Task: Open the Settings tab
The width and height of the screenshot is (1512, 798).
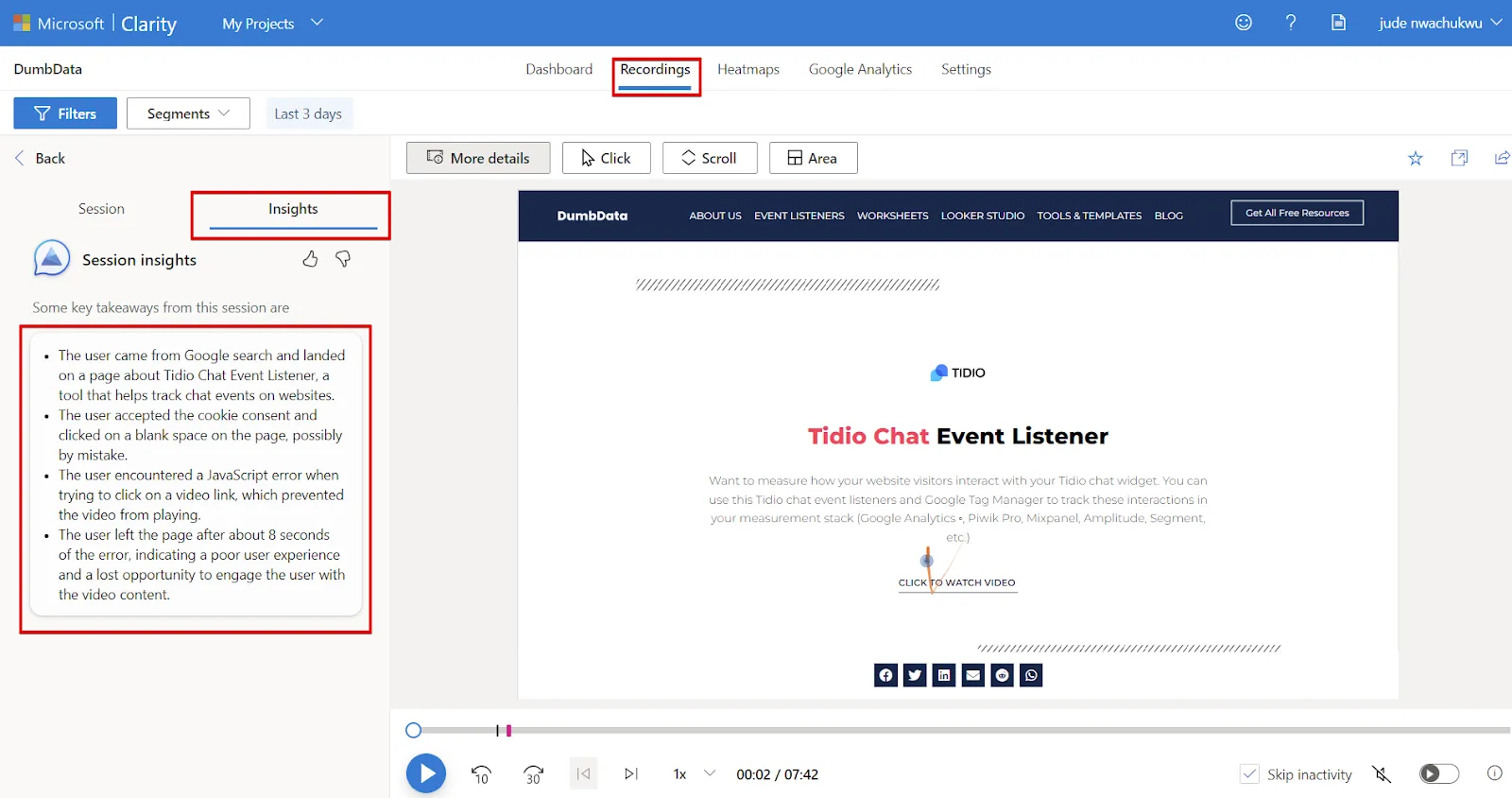Action: click(x=966, y=69)
